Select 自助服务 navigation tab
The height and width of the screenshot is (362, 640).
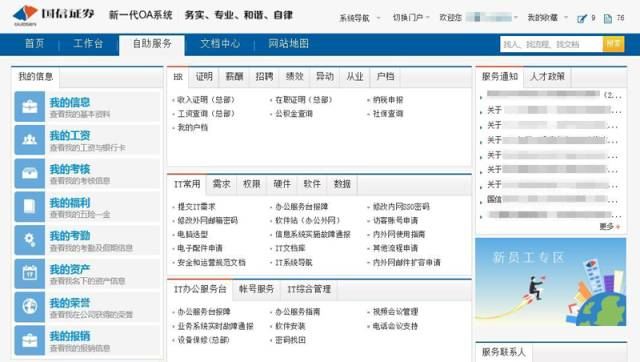[x=152, y=44]
